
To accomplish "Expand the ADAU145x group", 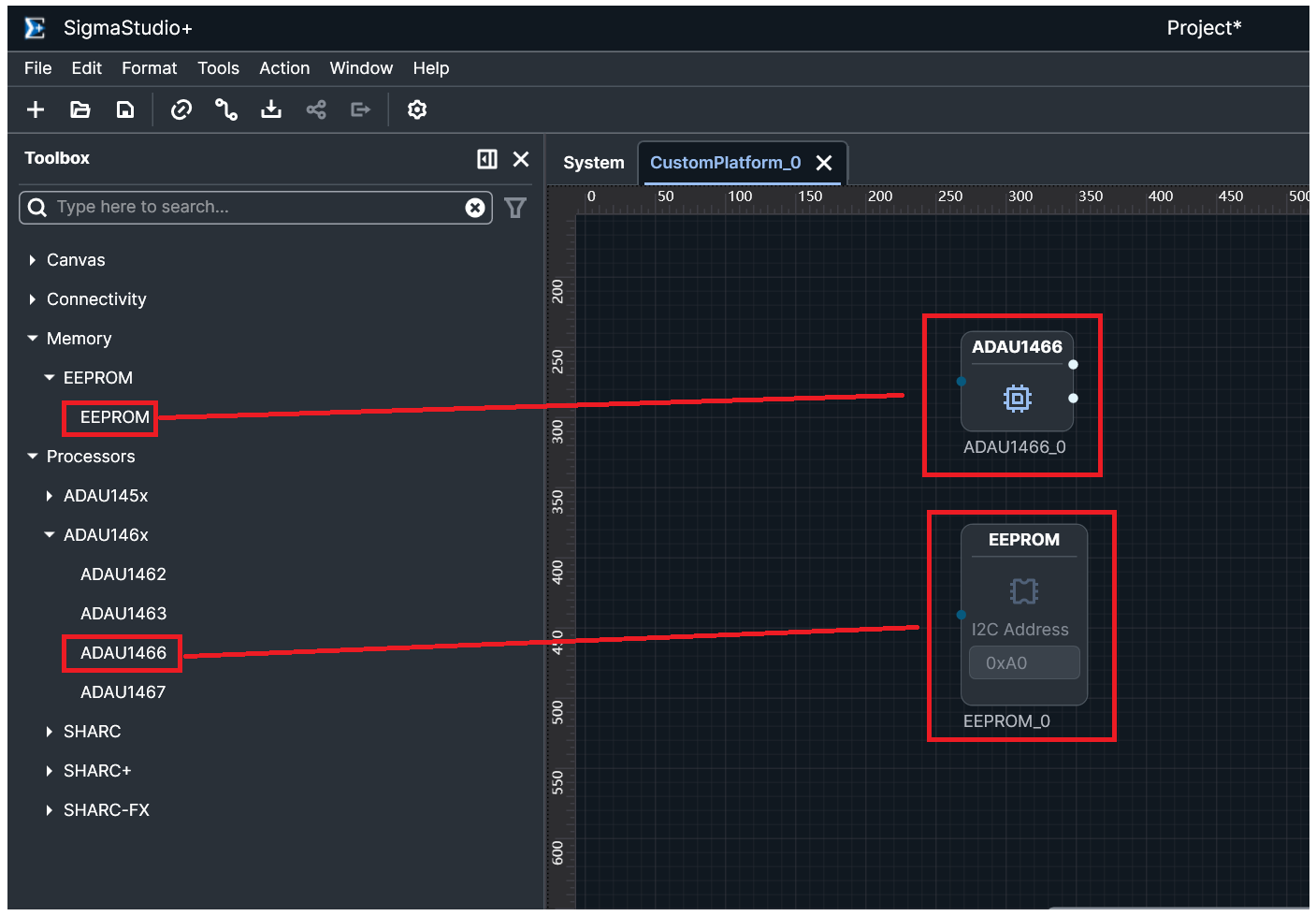I will coord(50,496).
